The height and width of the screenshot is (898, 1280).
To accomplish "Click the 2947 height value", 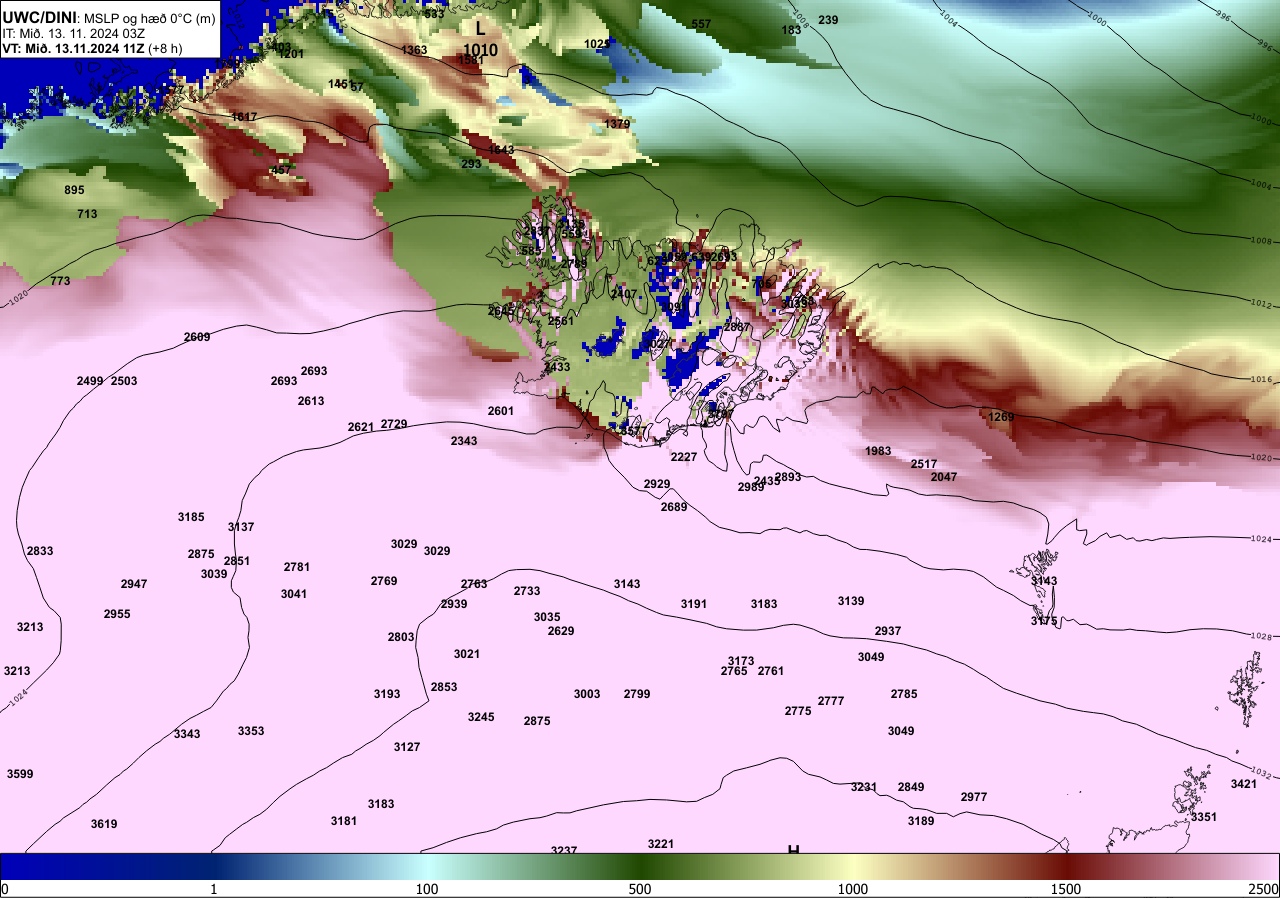I will tap(134, 584).
